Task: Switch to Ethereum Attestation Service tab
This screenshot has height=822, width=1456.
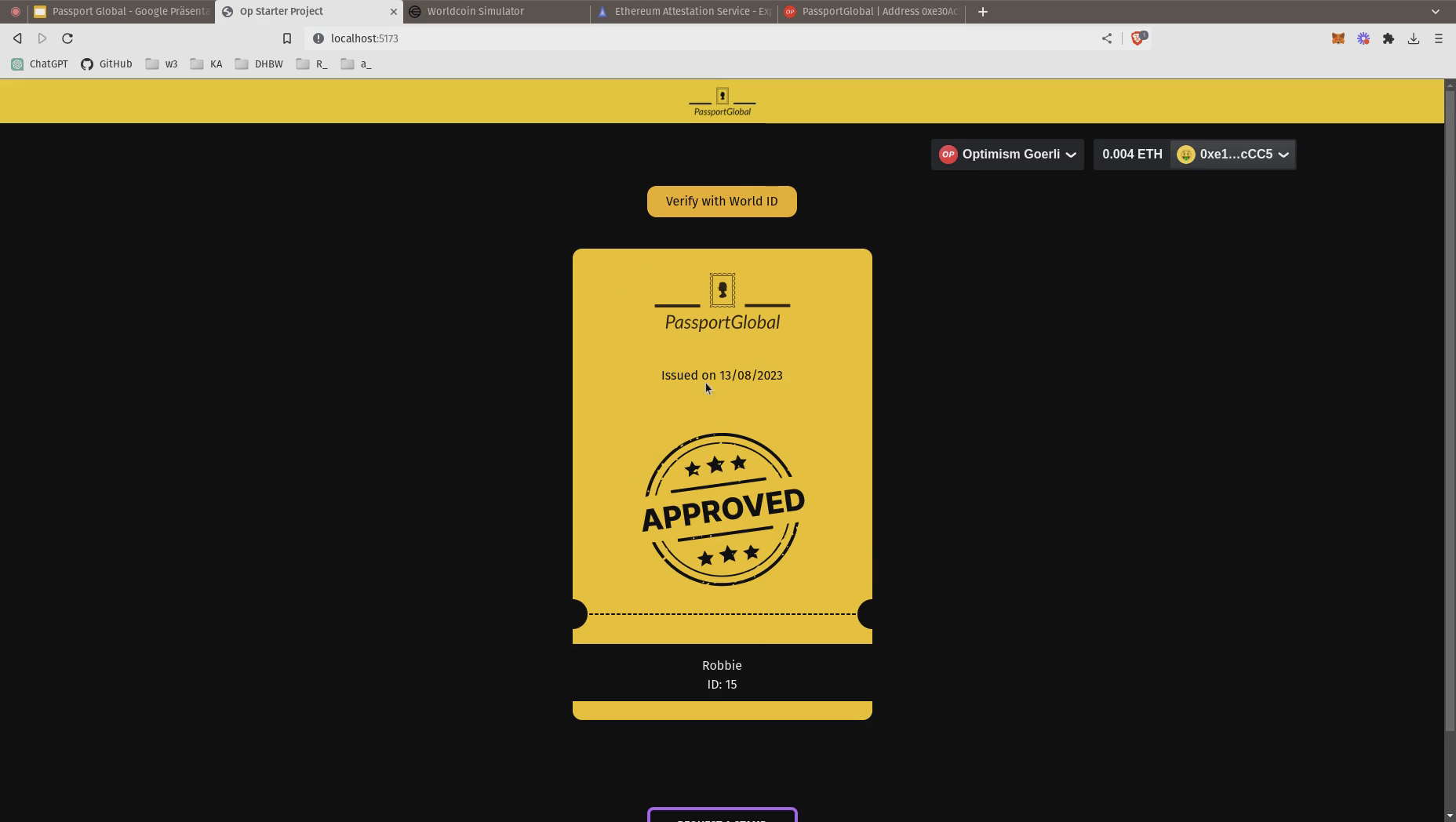Action: click(684, 12)
